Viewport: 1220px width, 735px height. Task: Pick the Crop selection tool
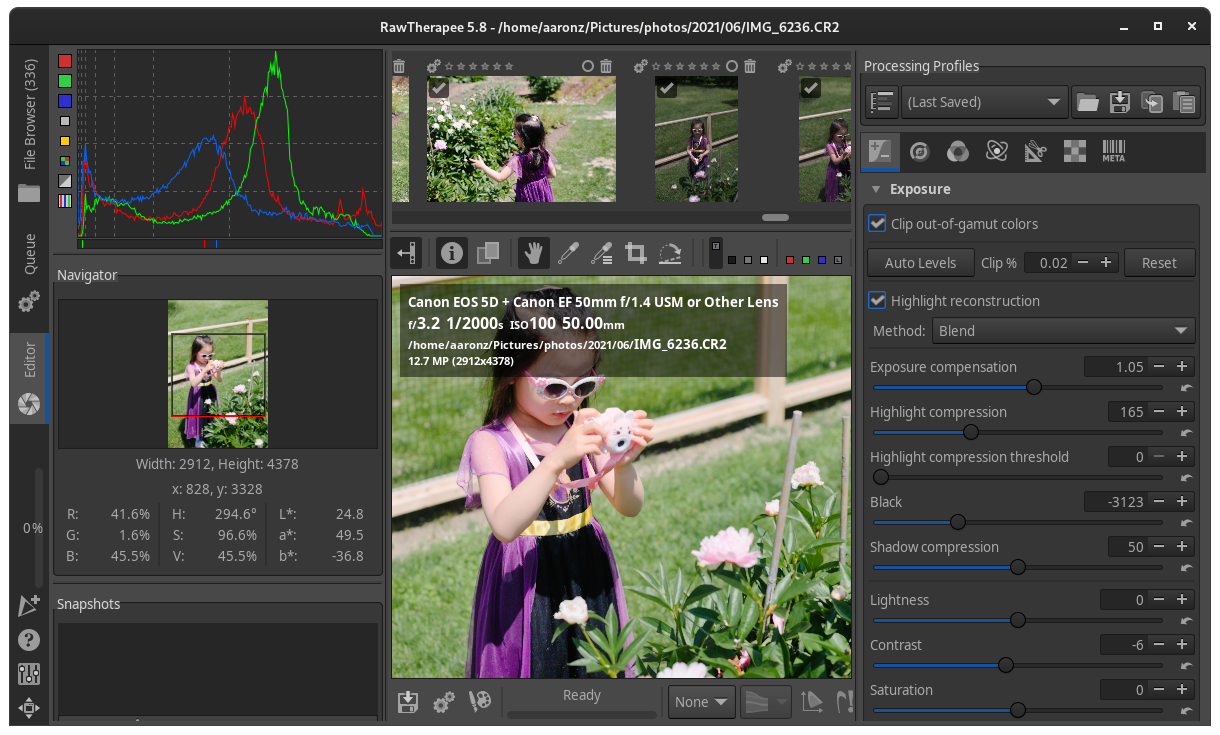(635, 253)
